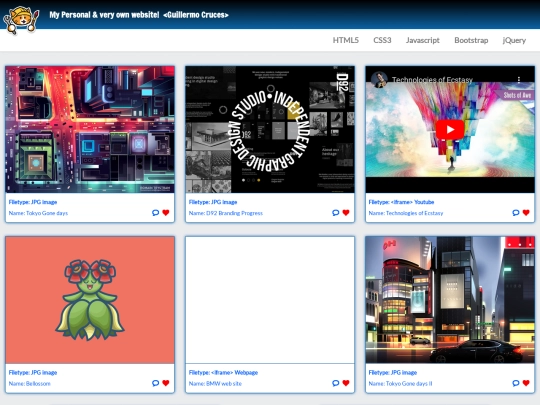Click comment bubble on the Bellossom card

coord(155,383)
